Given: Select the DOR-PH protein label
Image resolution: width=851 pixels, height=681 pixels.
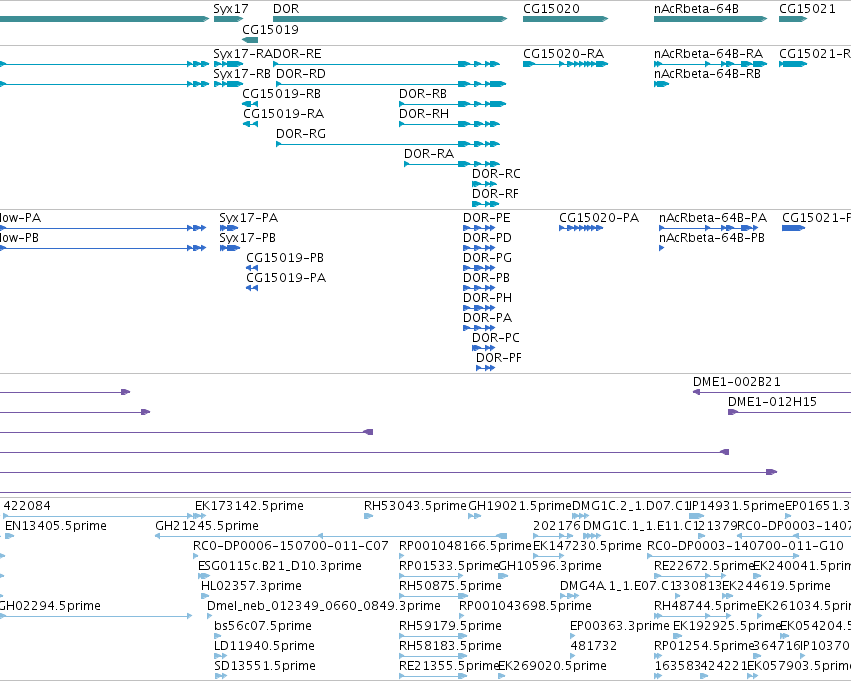Looking at the screenshot, I should click(x=487, y=298).
